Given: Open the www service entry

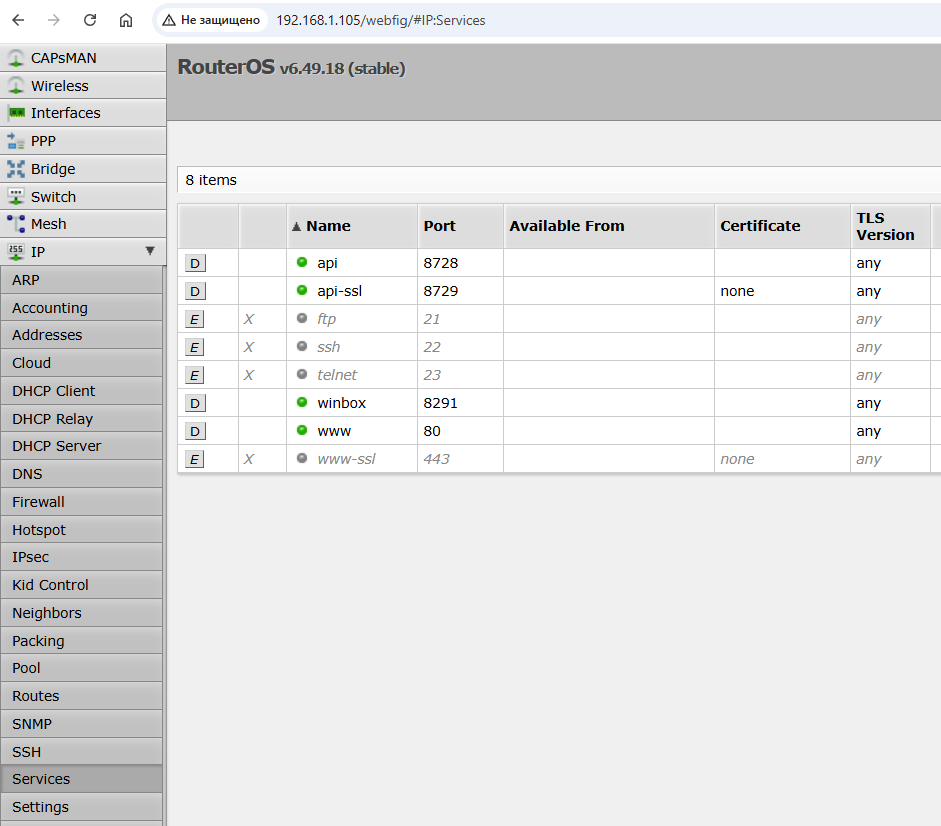Looking at the screenshot, I should click(334, 431).
